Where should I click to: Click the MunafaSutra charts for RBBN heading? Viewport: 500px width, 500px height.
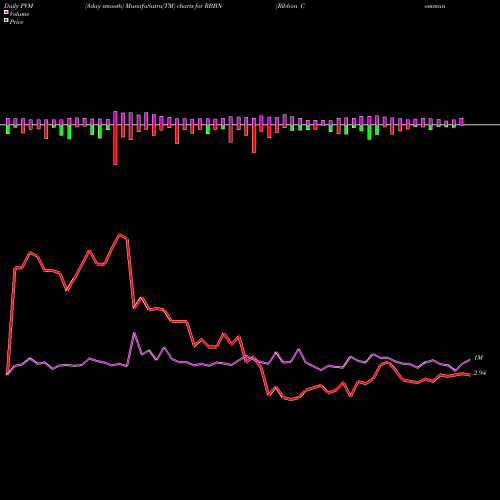[153, 6]
